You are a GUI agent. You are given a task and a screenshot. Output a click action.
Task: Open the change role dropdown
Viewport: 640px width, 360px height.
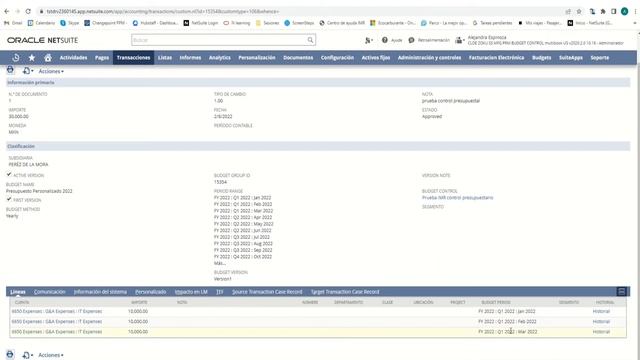[x=460, y=40]
